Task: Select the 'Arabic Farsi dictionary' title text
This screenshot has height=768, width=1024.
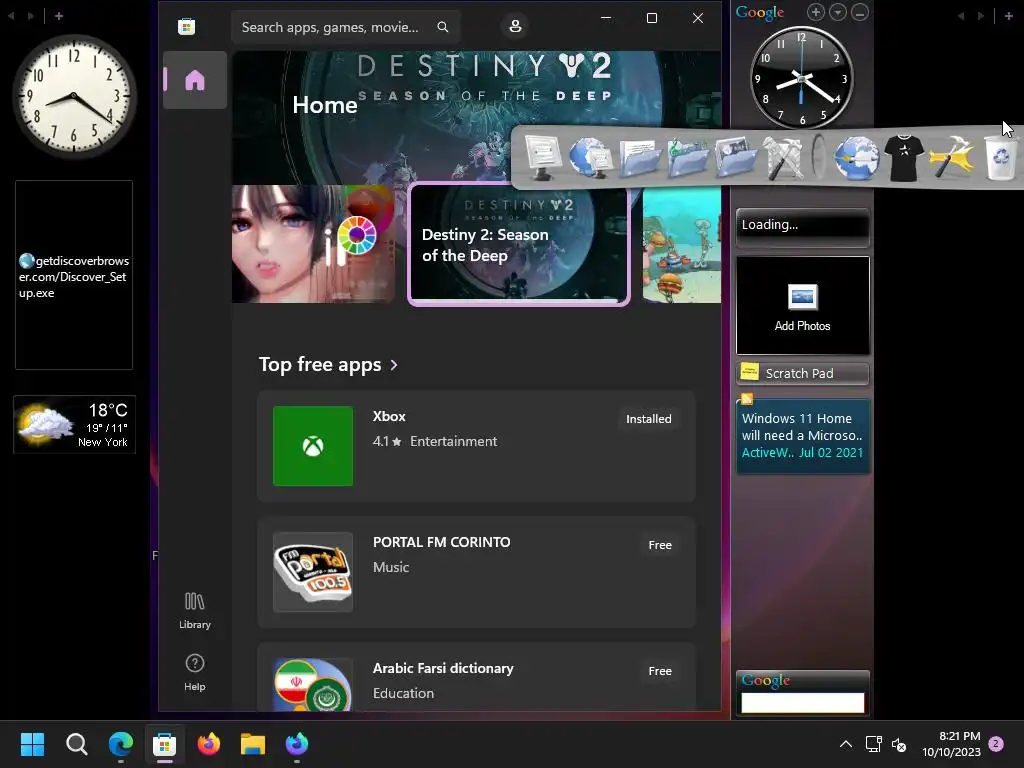Action: 443,668
